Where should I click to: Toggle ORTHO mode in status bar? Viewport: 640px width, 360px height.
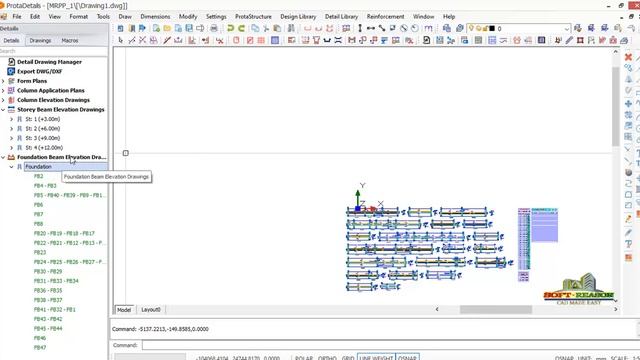coord(327,358)
